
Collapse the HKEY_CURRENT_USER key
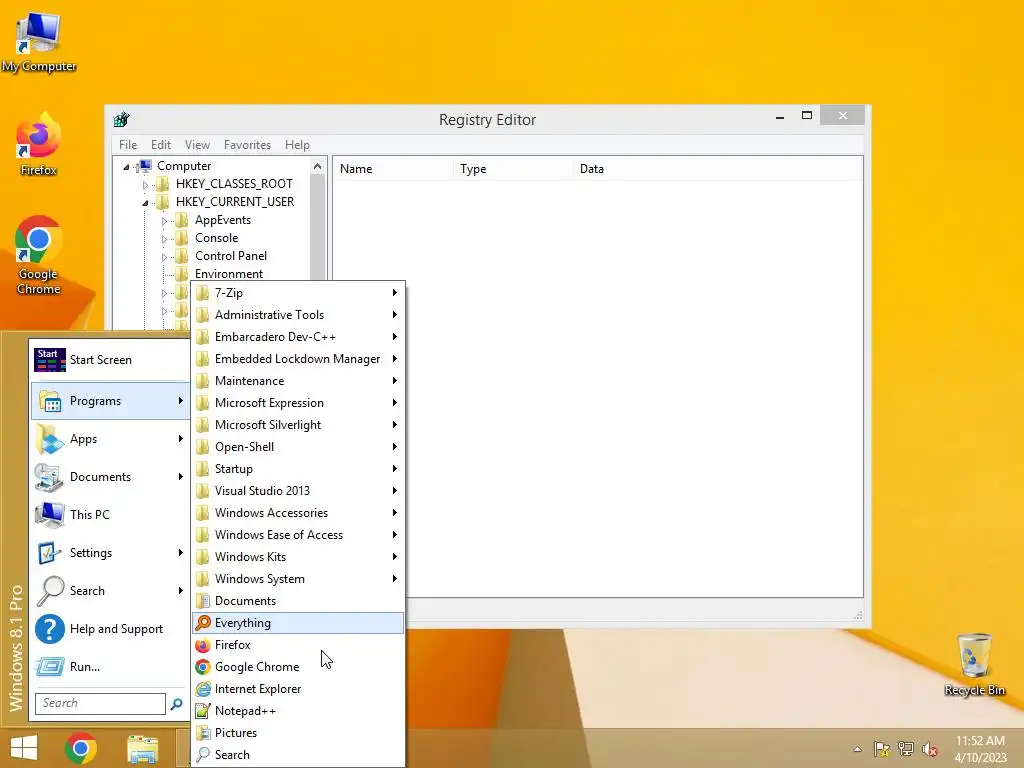click(x=145, y=202)
